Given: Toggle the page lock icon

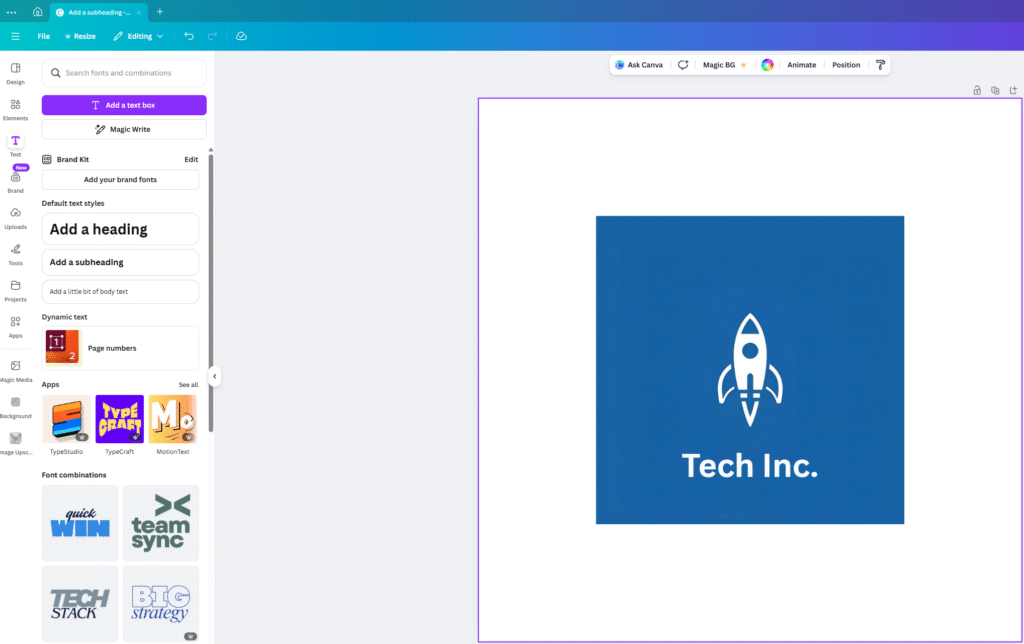Looking at the screenshot, I should (x=977, y=90).
